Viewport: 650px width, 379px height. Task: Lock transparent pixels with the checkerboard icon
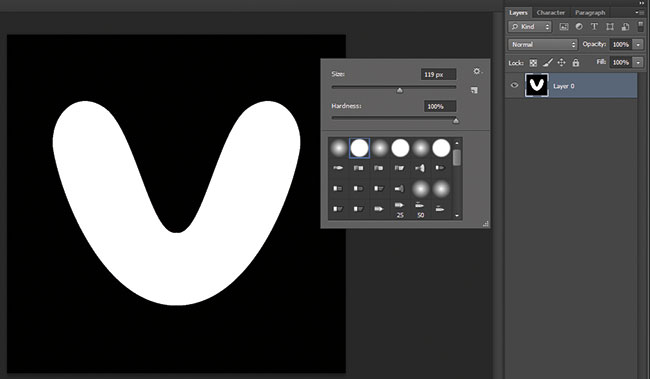534,63
